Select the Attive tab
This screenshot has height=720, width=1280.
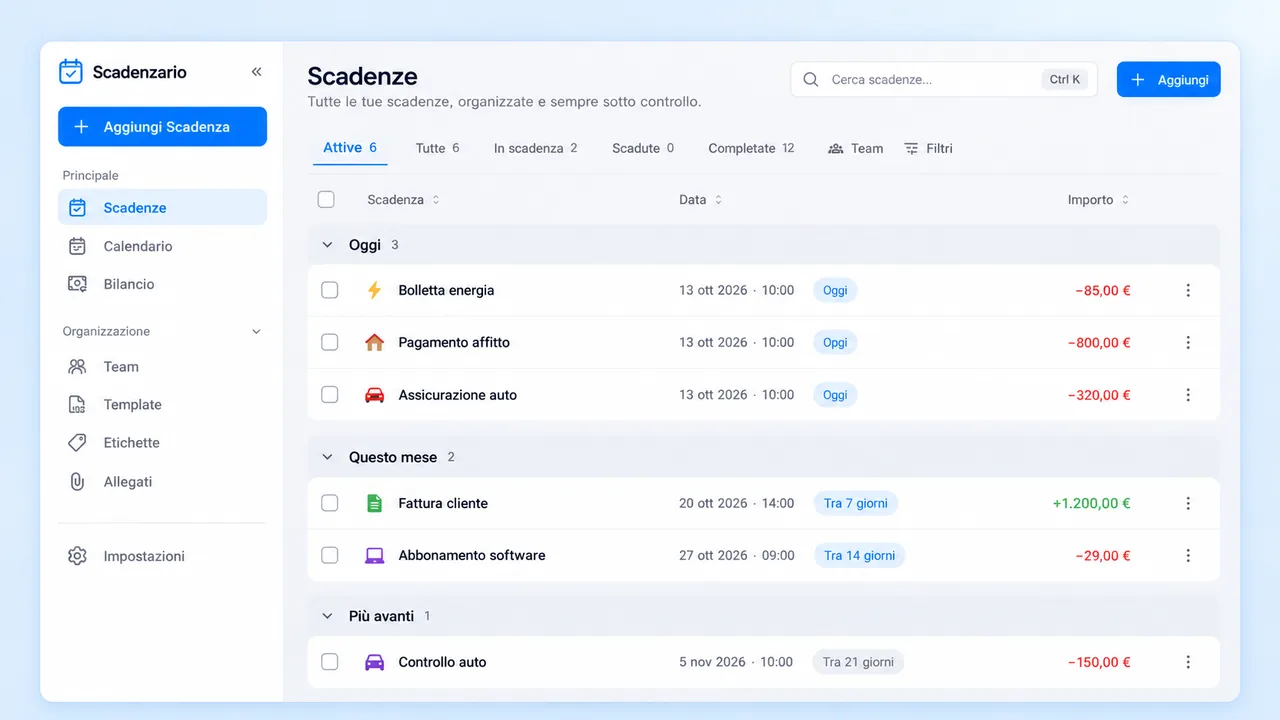pyautogui.click(x=349, y=148)
